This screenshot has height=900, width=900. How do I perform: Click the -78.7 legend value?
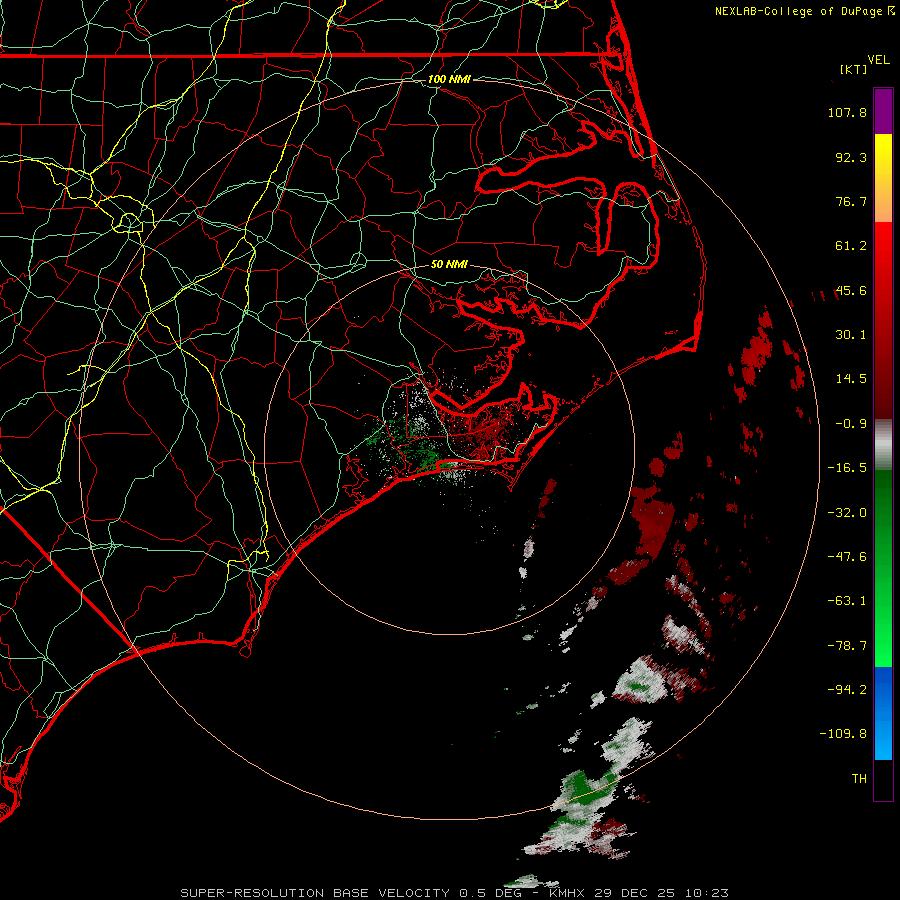[x=847, y=646]
